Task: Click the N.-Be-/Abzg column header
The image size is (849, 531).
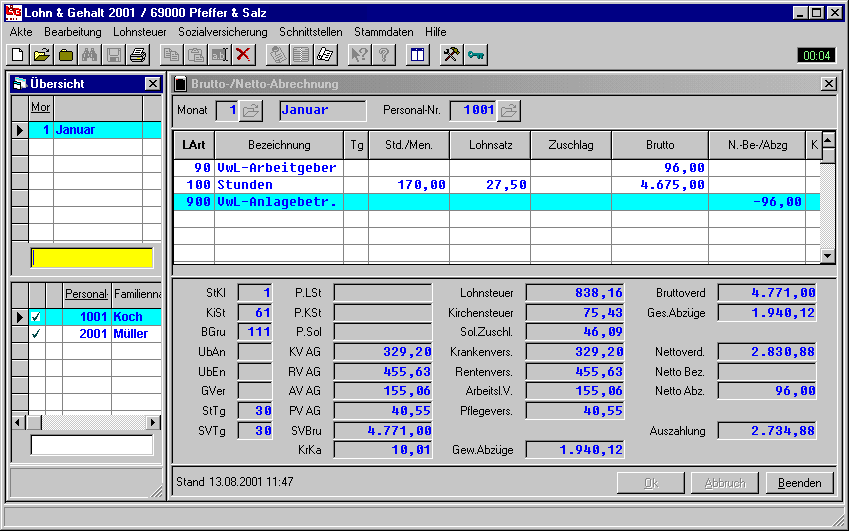Action: 757,145
